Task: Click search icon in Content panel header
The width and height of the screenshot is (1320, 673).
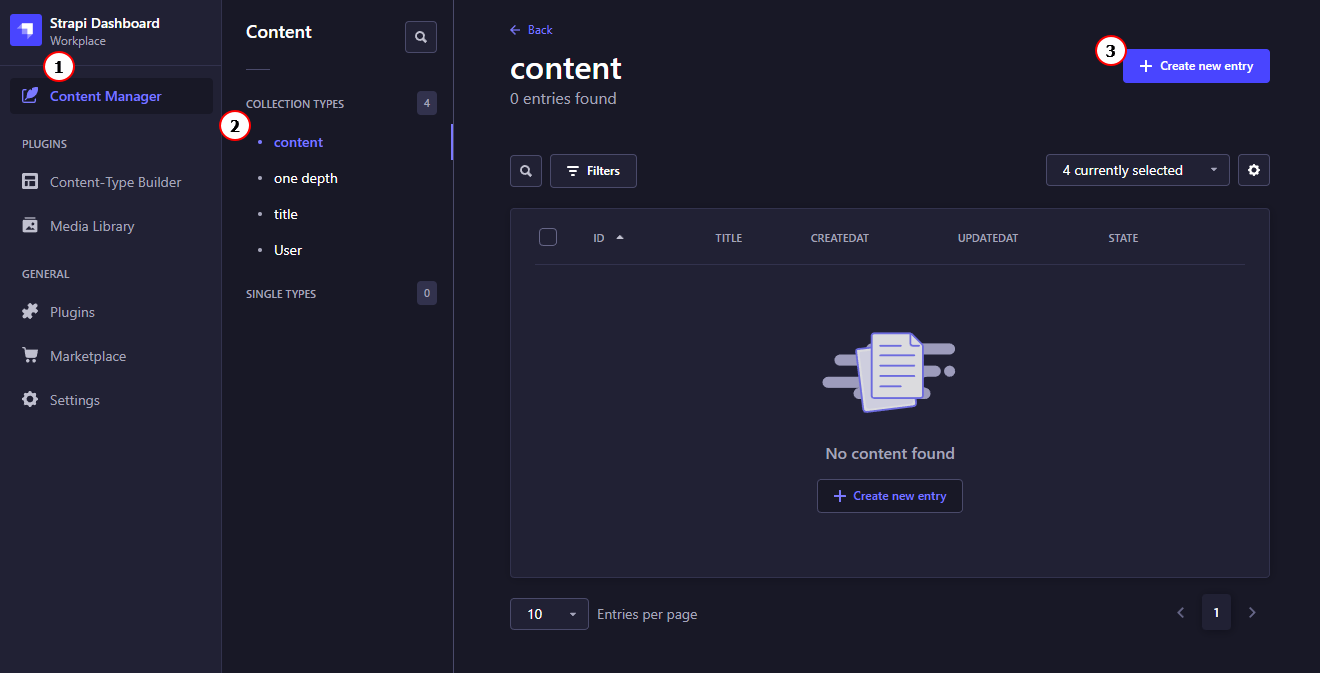Action: [x=421, y=37]
